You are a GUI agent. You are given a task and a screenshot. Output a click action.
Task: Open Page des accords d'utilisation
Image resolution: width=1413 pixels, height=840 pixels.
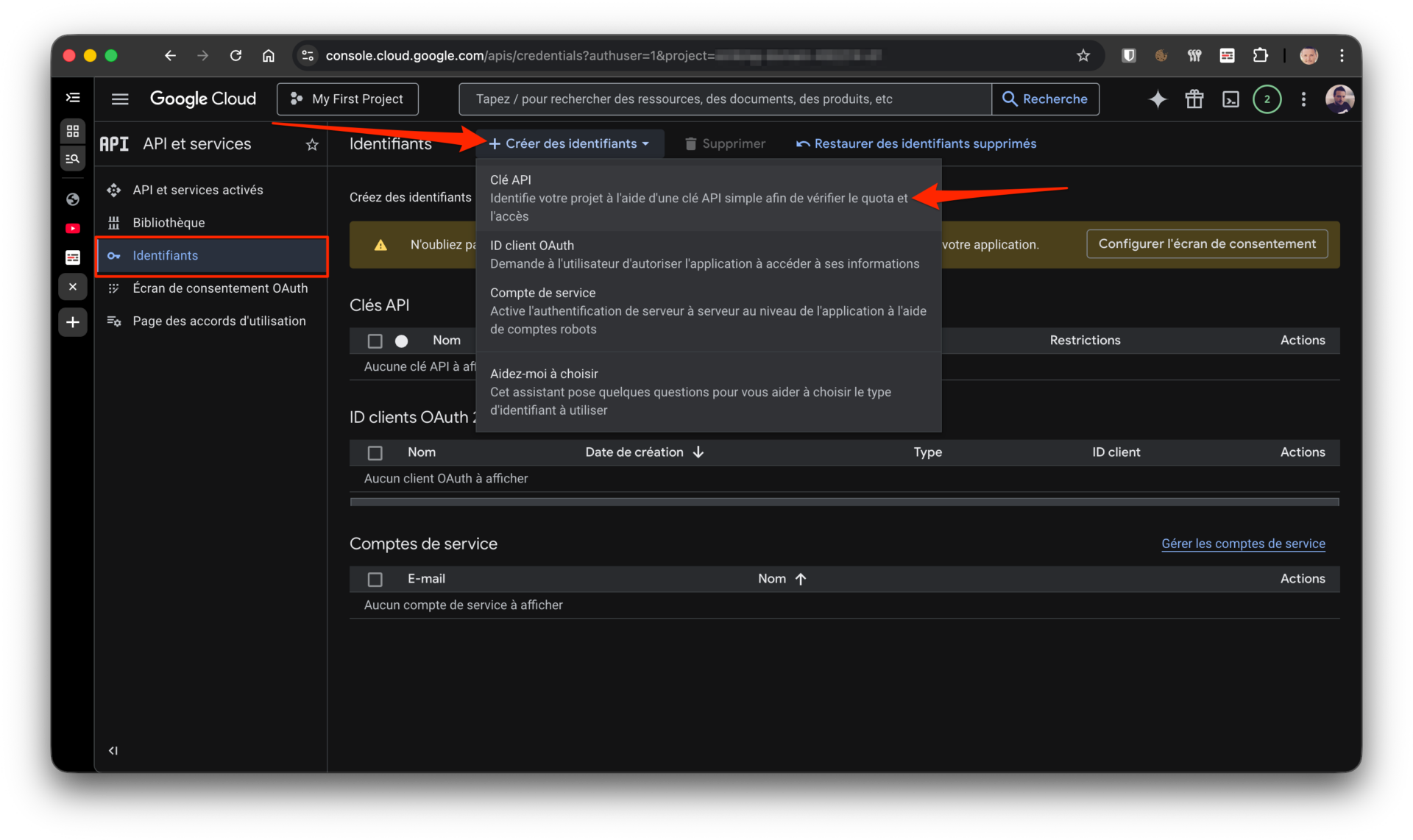211,321
